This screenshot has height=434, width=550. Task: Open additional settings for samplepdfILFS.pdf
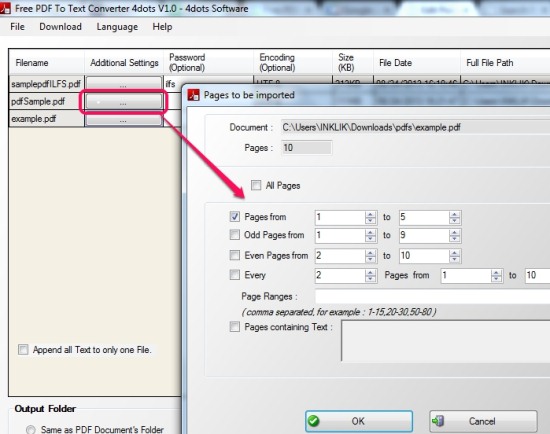[x=123, y=84]
